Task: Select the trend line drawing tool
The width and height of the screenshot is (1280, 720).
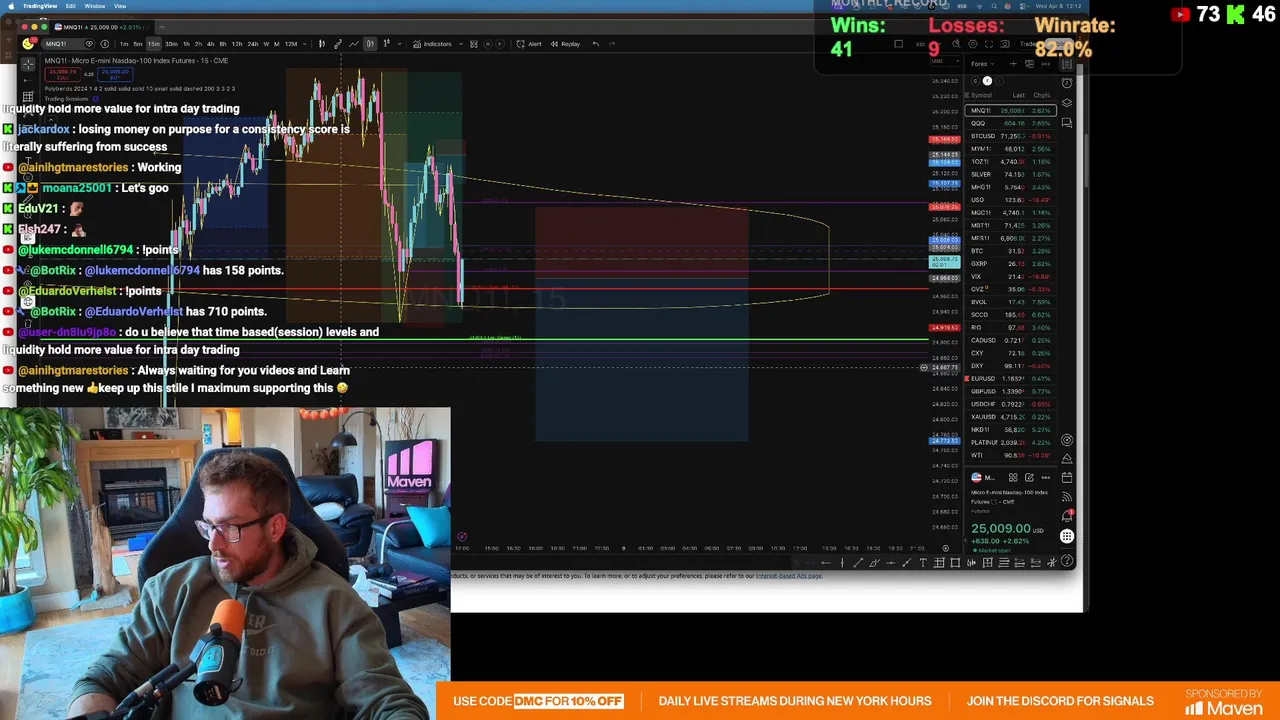Action: [x=858, y=563]
